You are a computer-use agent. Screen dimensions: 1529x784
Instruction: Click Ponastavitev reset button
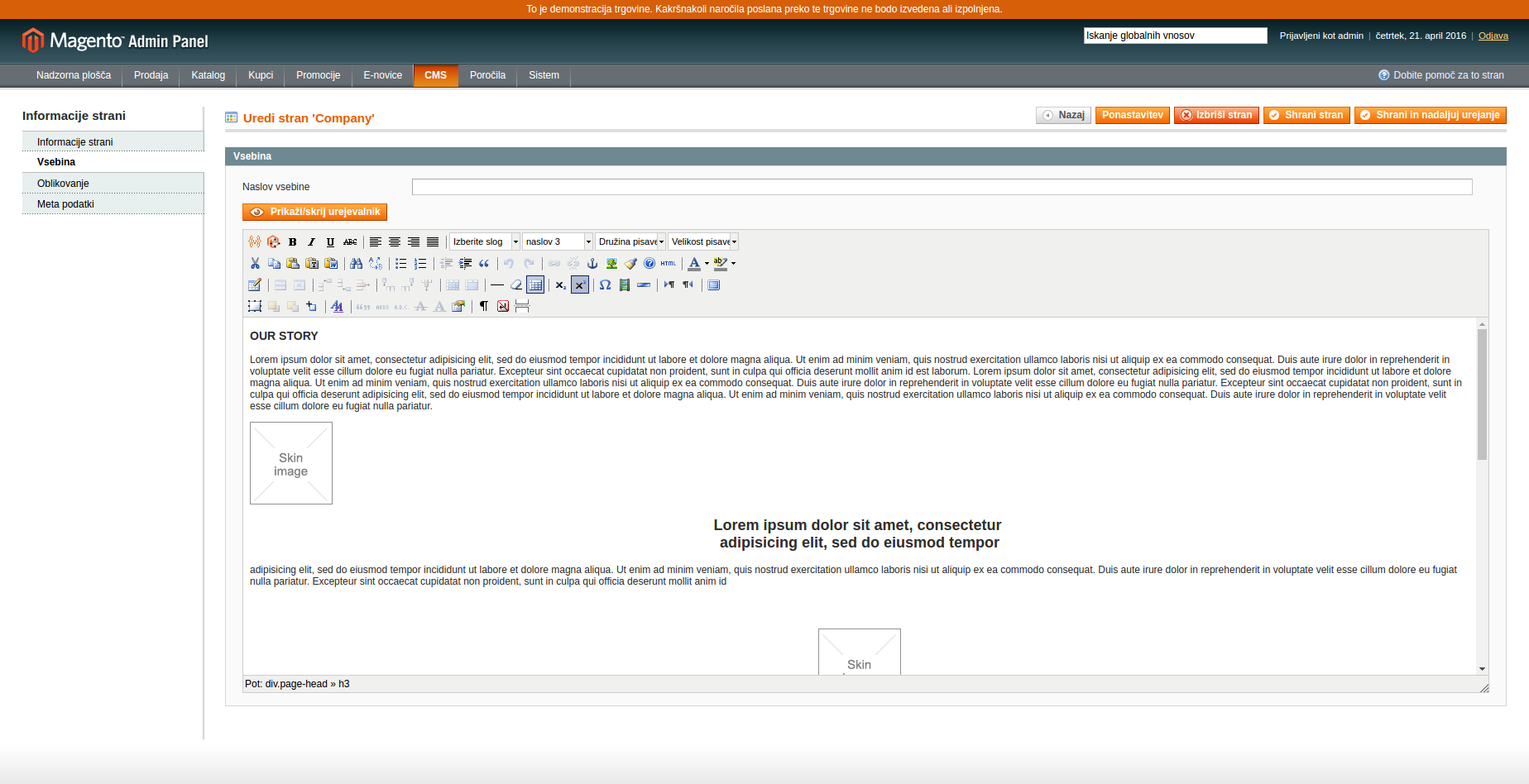pyautogui.click(x=1133, y=115)
